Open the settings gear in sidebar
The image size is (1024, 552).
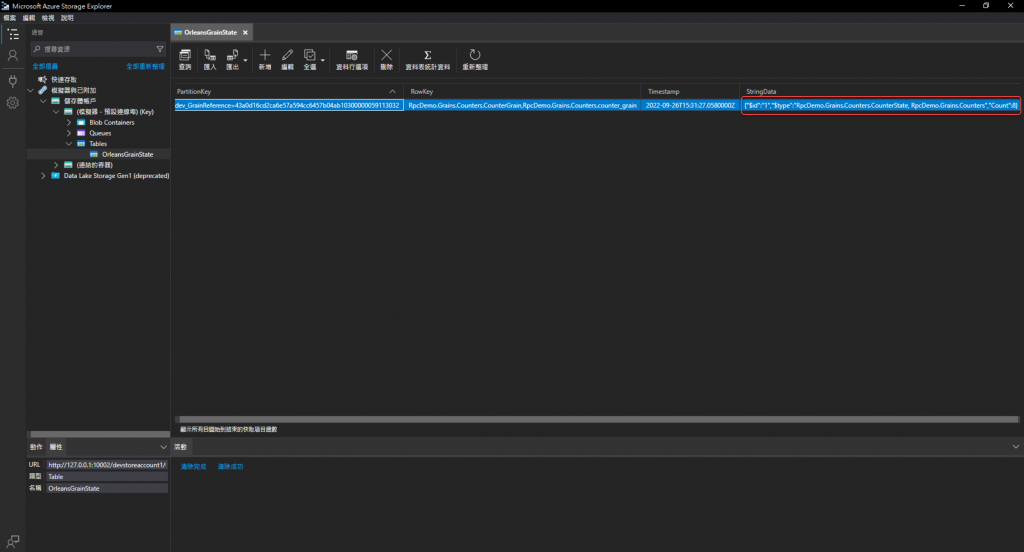click(12, 103)
